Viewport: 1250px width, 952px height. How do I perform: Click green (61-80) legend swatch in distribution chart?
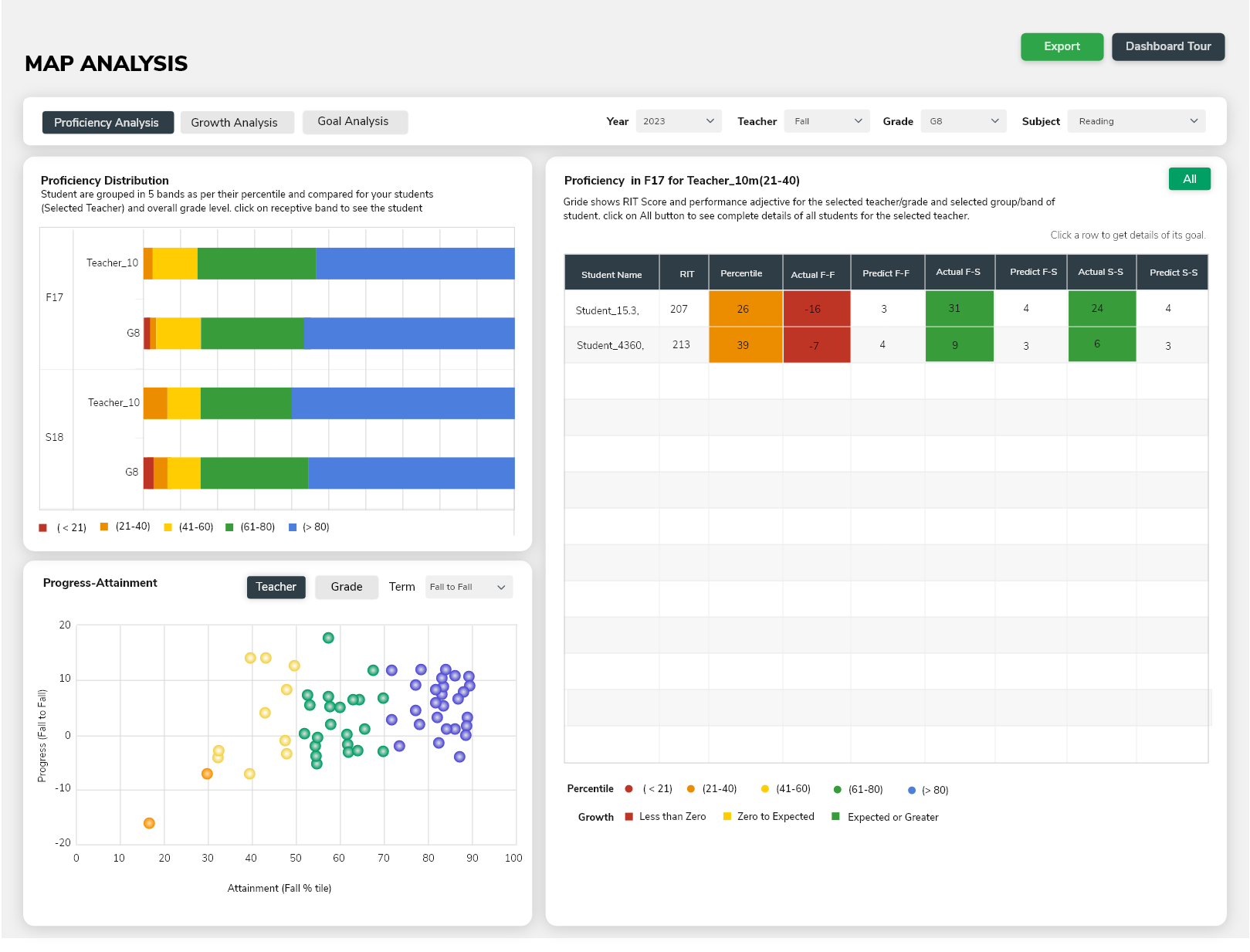[x=229, y=527]
